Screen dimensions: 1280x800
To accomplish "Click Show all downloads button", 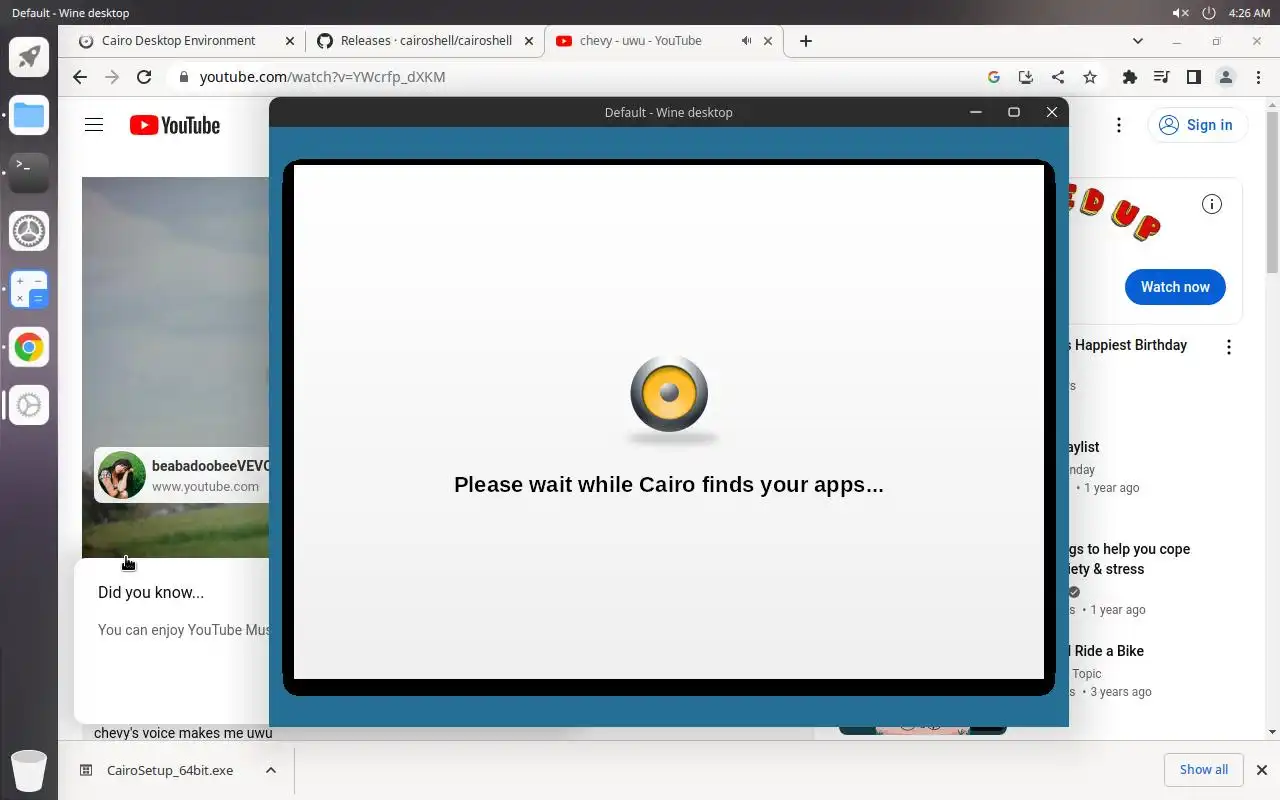I will (x=1204, y=770).
